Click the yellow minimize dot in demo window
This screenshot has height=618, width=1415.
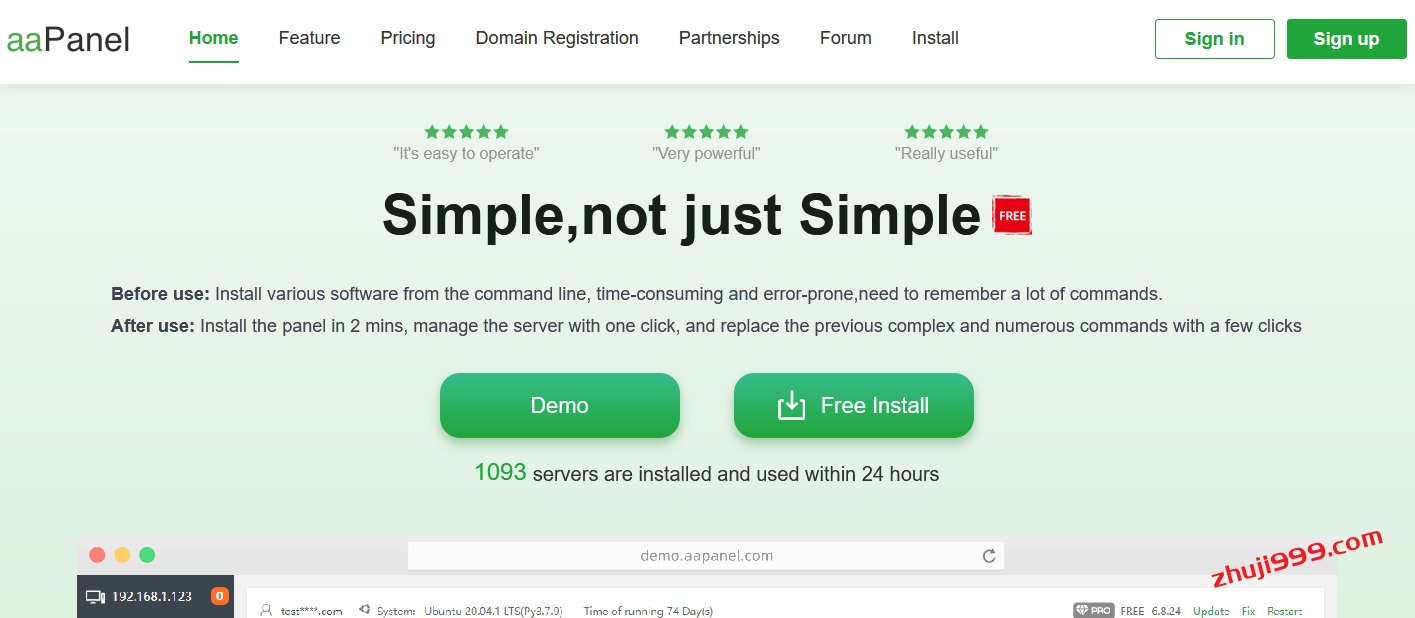tap(122, 555)
